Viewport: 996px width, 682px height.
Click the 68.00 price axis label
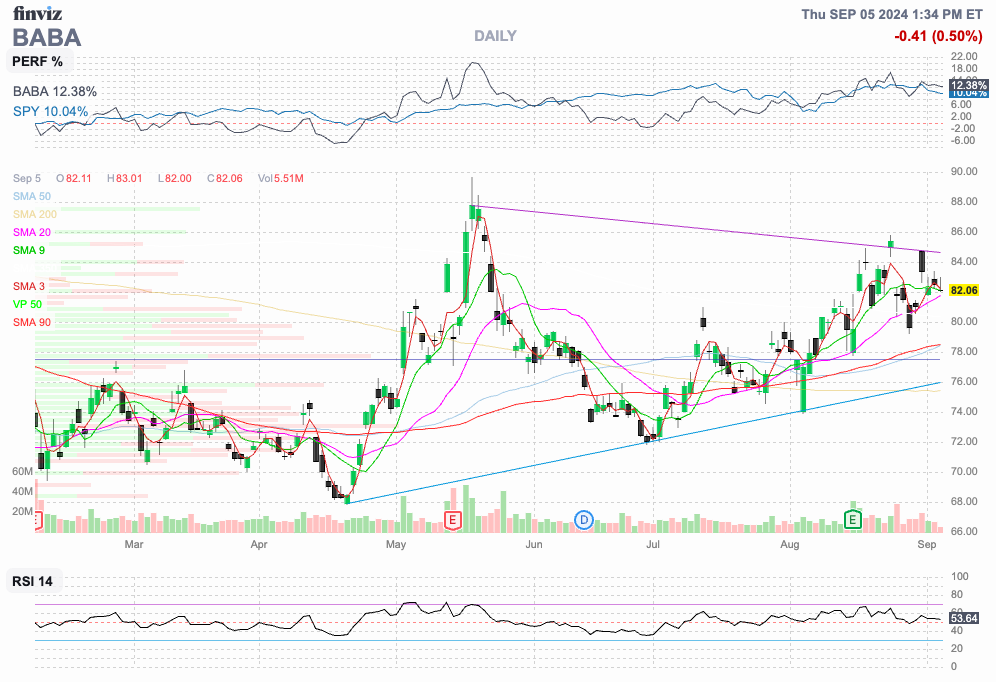(x=964, y=501)
